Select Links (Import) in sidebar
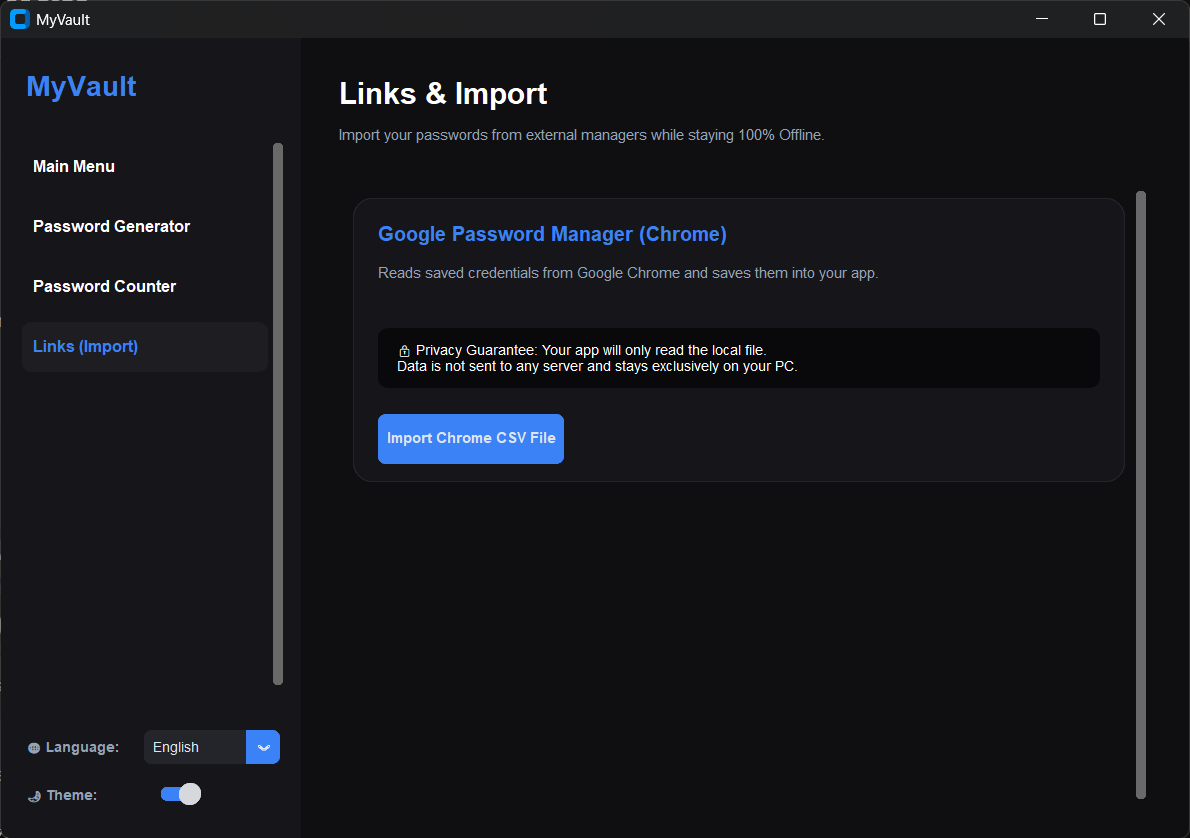The width and height of the screenshot is (1190, 838). click(144, 346)
